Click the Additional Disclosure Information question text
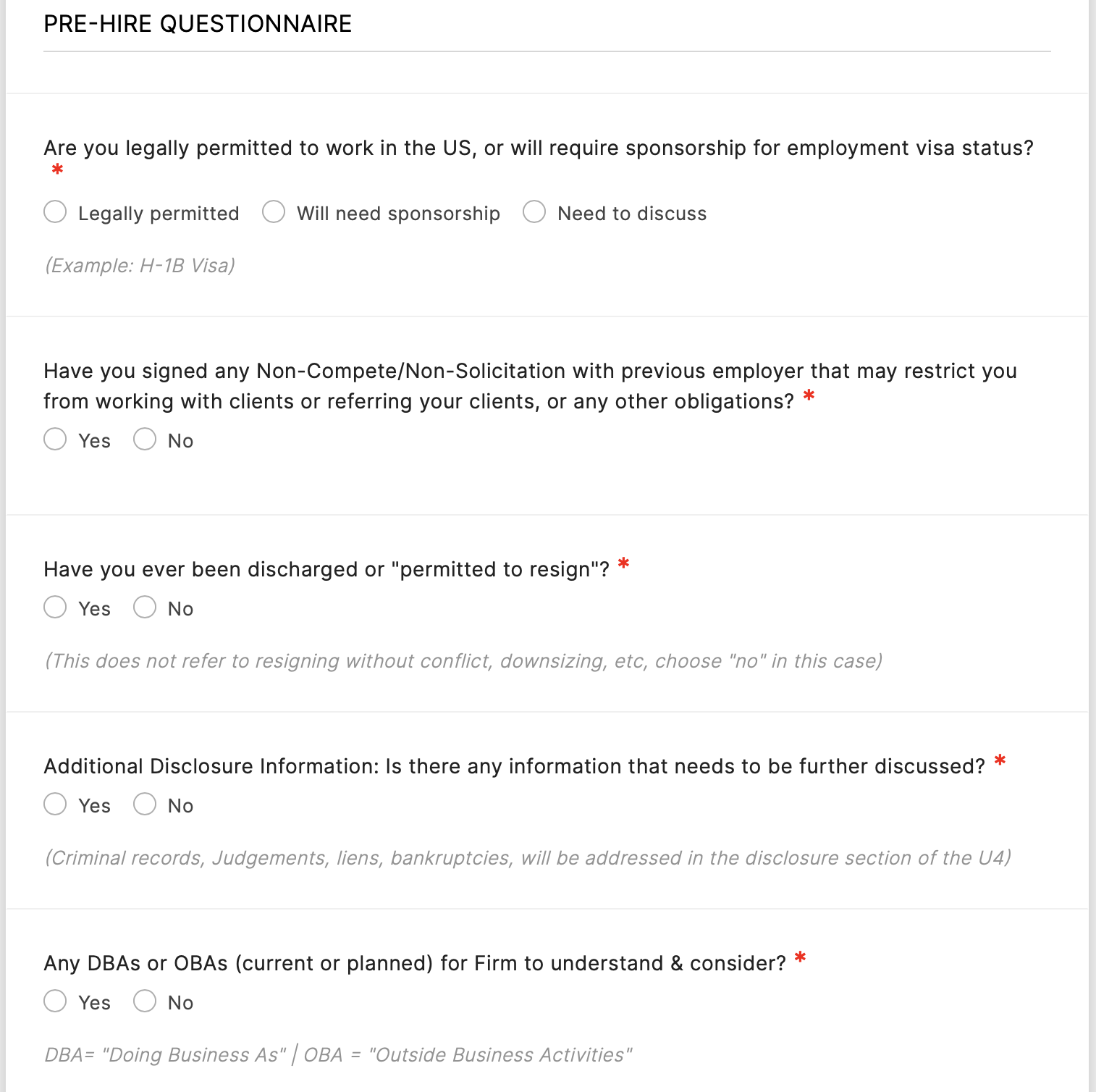Viewport: 1096px width, 1092px height. tap(514, 767)
